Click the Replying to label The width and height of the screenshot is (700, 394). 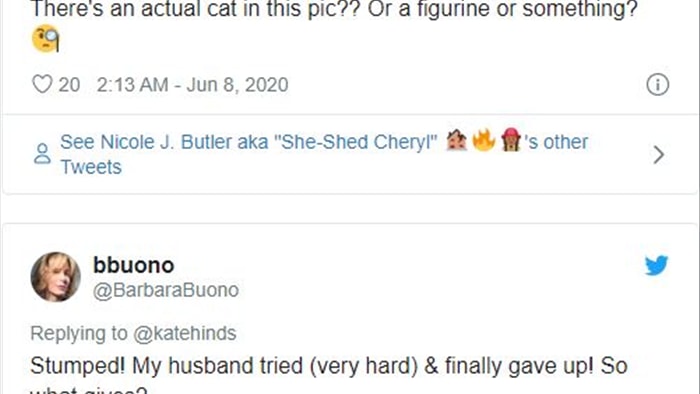pos(79,333)
